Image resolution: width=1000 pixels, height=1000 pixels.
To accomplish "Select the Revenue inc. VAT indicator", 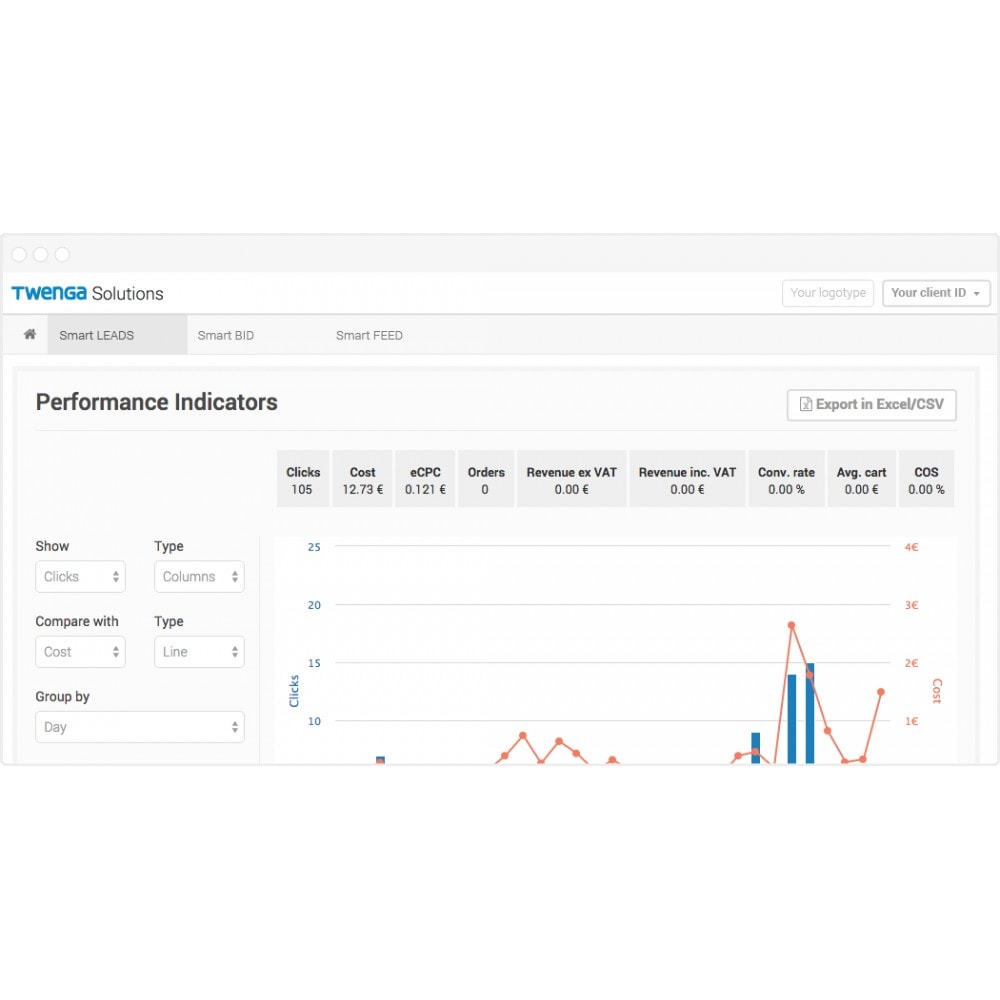I will pyautogui.click(x=687, y=479).
